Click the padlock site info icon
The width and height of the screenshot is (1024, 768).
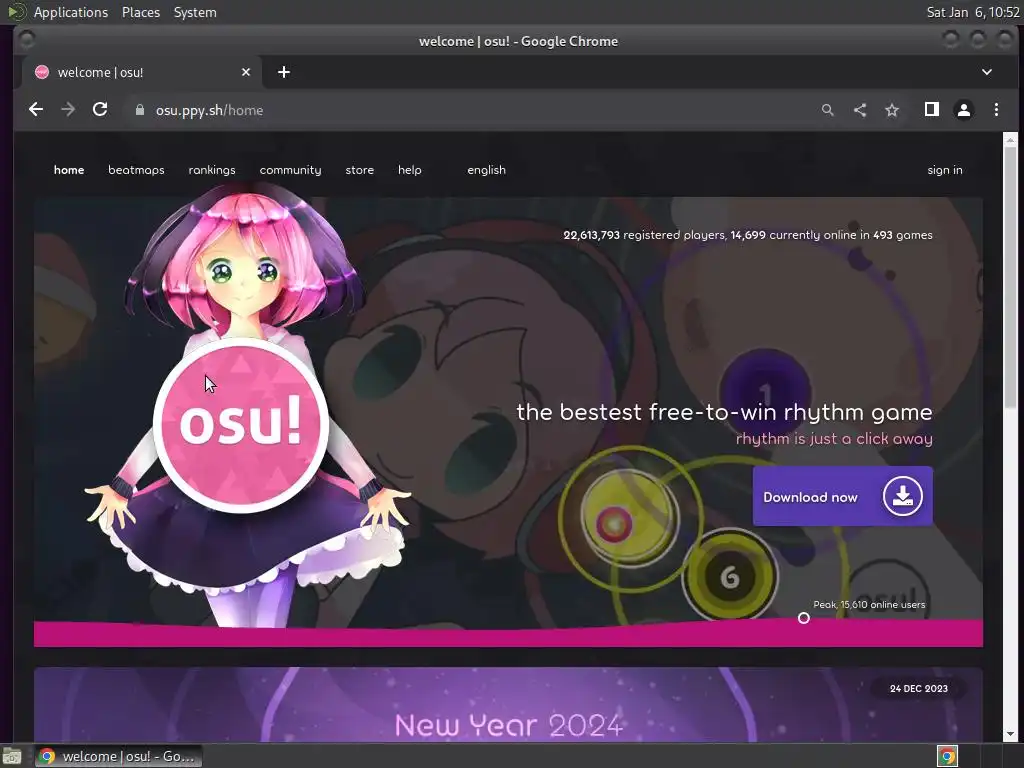coord(139,110)
